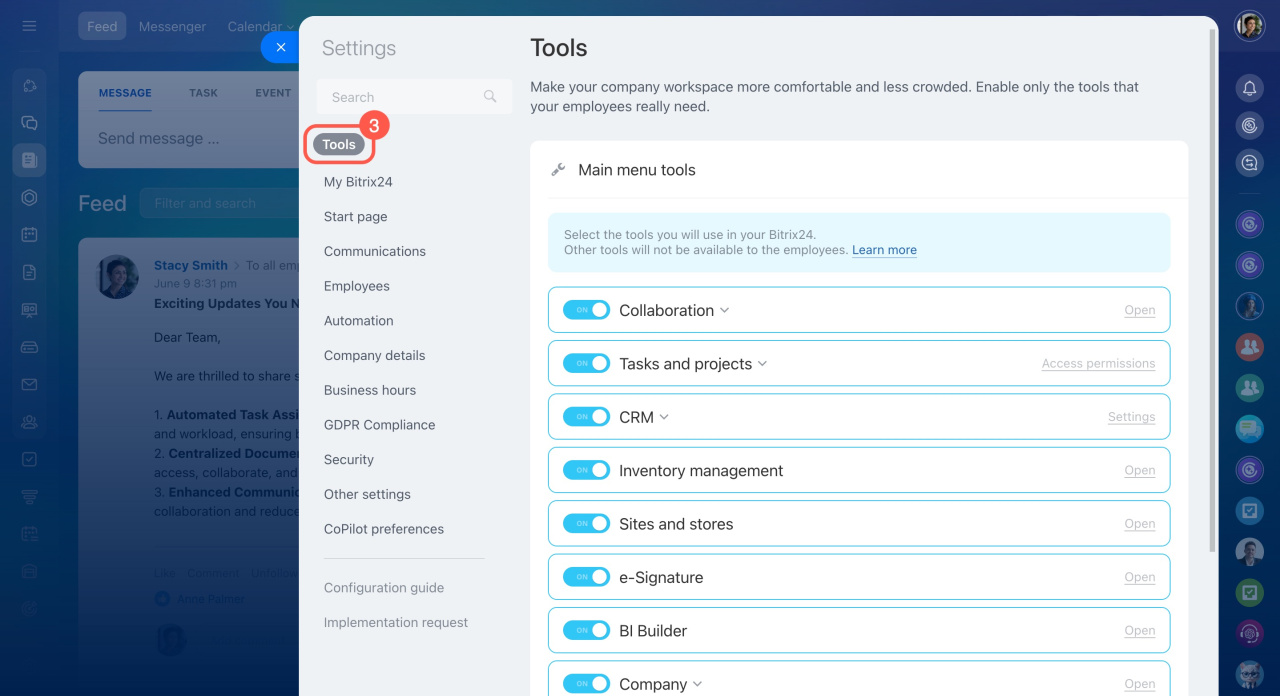Screen dimensions: 1280x696
Task: Open the light blue speech bubble chat icon
Action: pos(1249,429)
